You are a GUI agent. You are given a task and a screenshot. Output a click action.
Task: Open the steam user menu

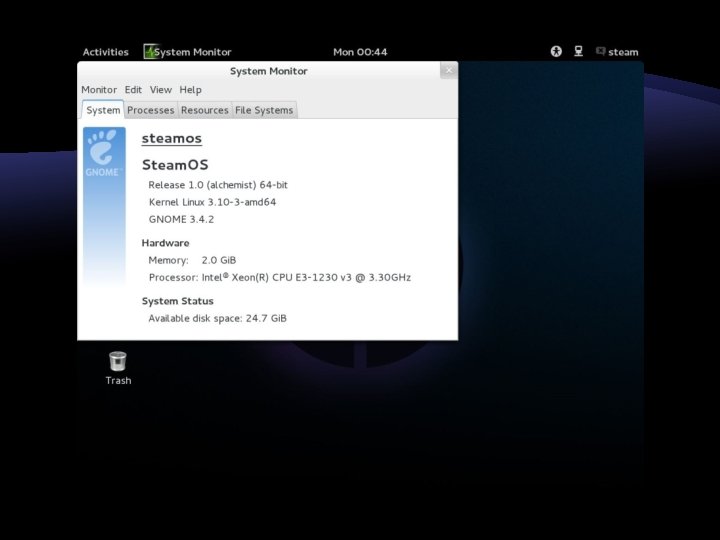pos(617,52)
